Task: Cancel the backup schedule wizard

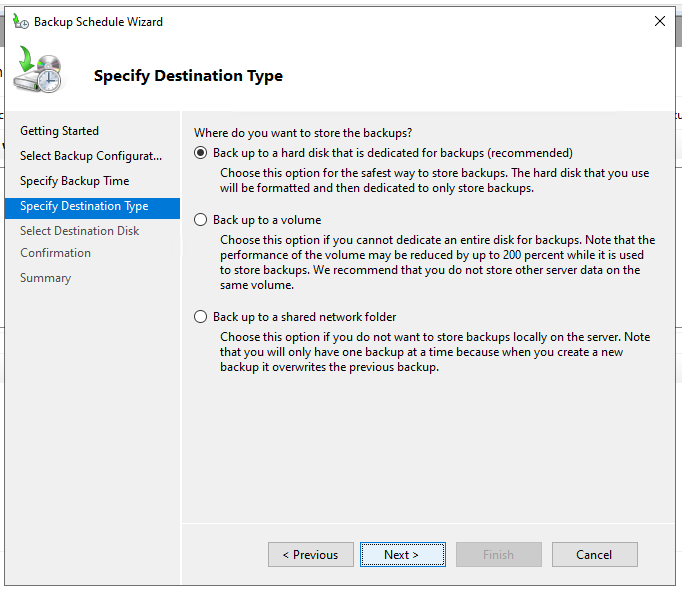Action: [x=594, y=555]
